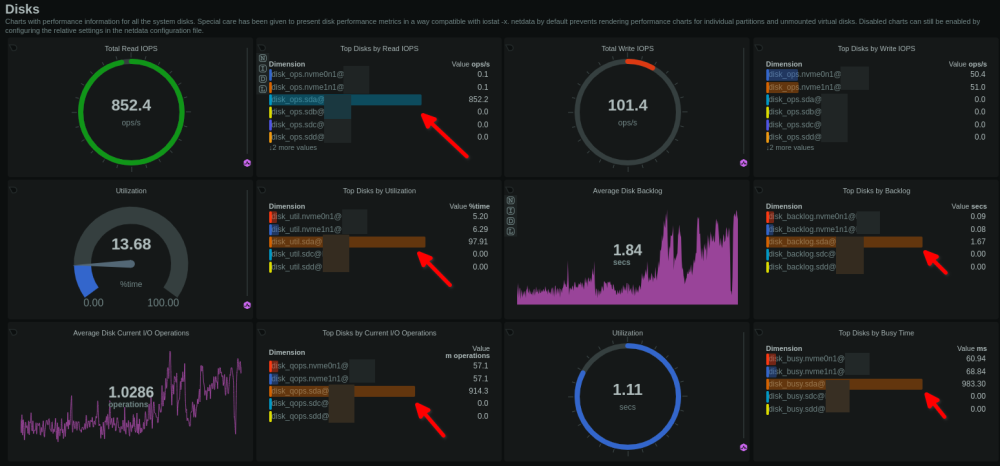Click the purple anomaly icon in Utilization %time gauge
This screenshot has height=466, width=1000.
247,305
